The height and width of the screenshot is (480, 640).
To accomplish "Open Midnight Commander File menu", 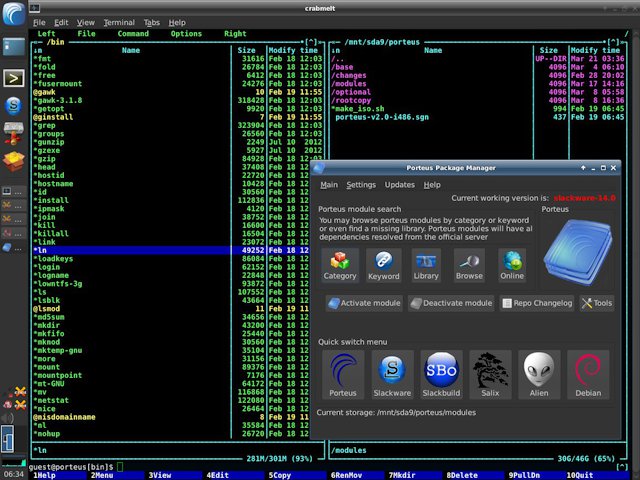I will [87, 34].
